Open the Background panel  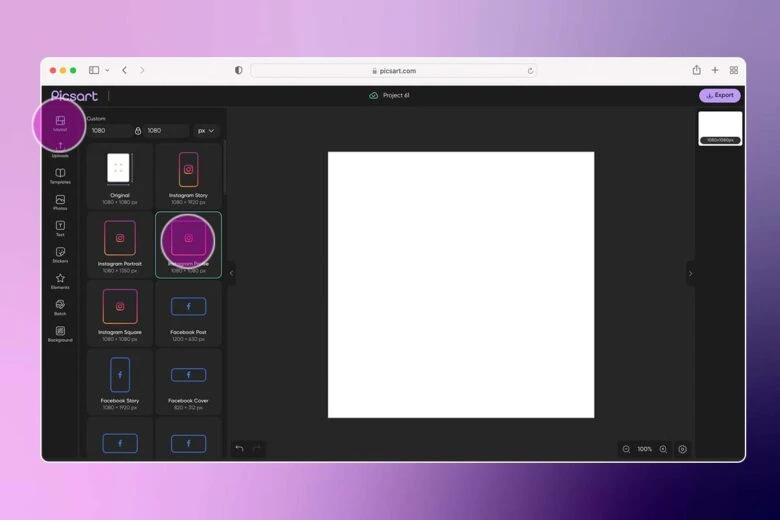pyautogui.click(x=60, y=334)
